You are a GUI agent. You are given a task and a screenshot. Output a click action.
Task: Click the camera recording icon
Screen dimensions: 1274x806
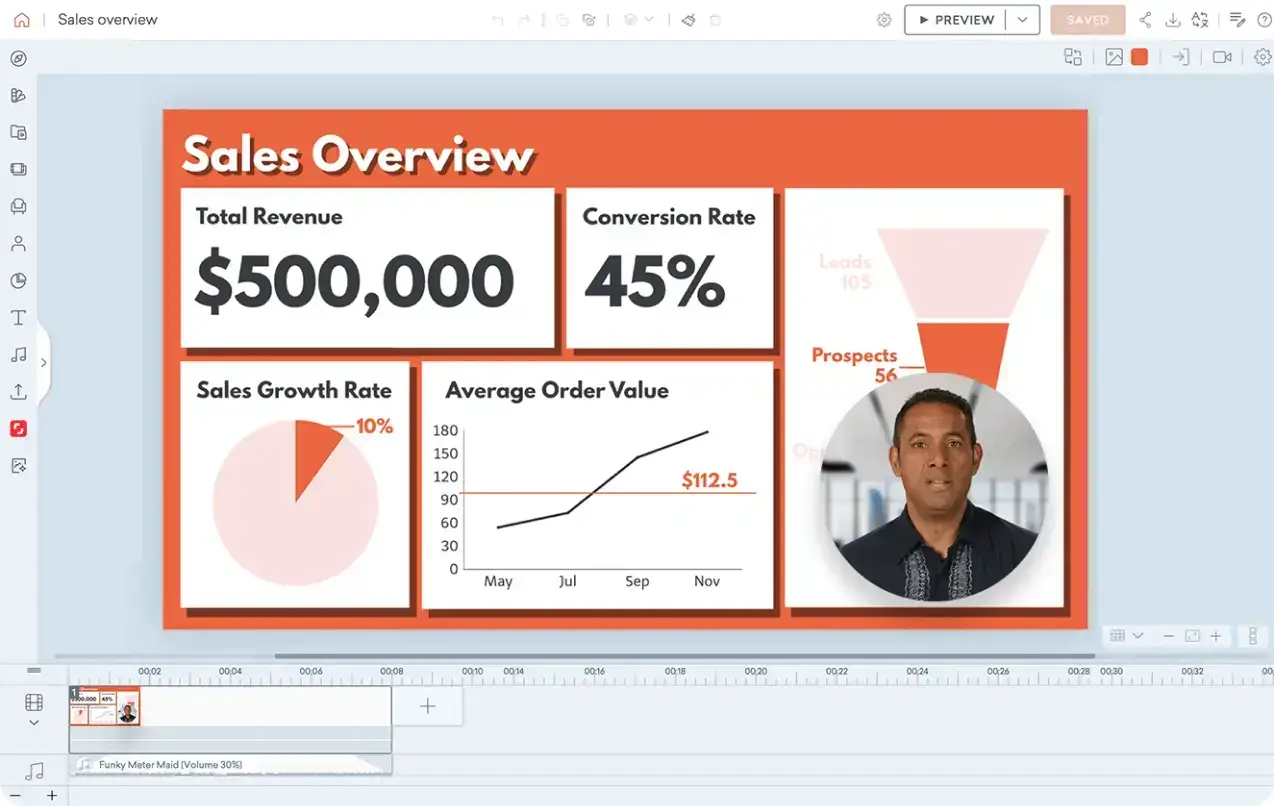pyautogui.click(x=1222, y=57)
